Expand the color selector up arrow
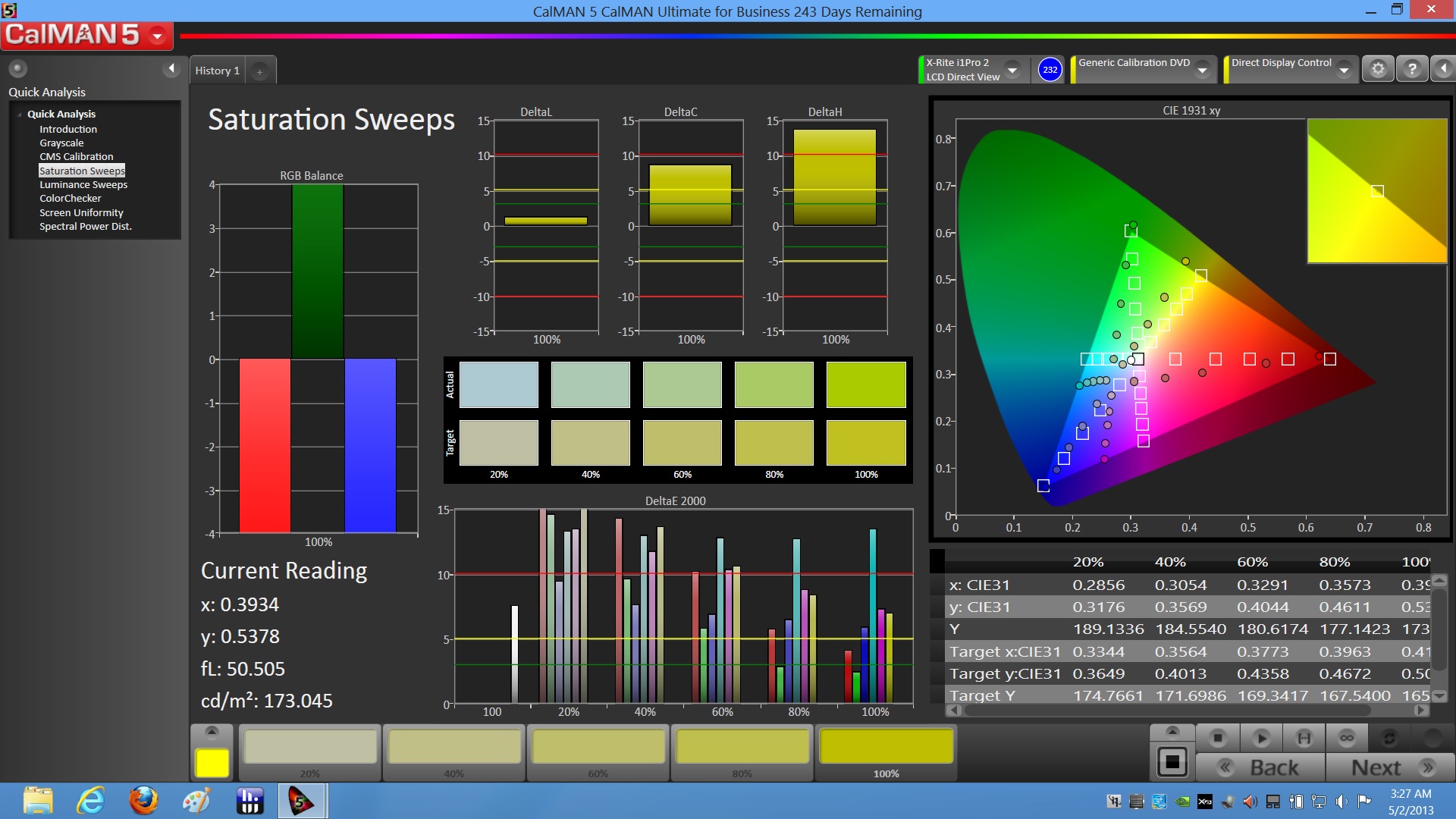This screenshot has height=819, width=1456. coord(212,732)
